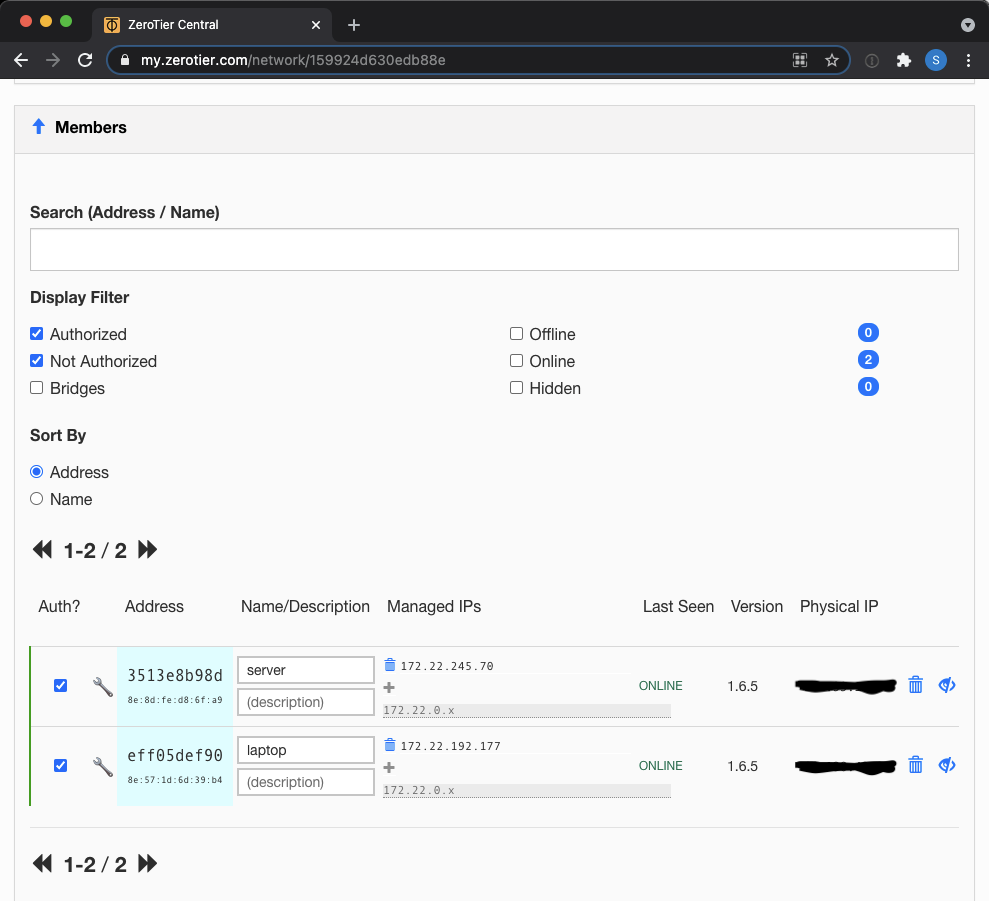This screenshot has width=989, height=901.
Task: Open the Chrome profile avatar S
Action: [935, 60]
